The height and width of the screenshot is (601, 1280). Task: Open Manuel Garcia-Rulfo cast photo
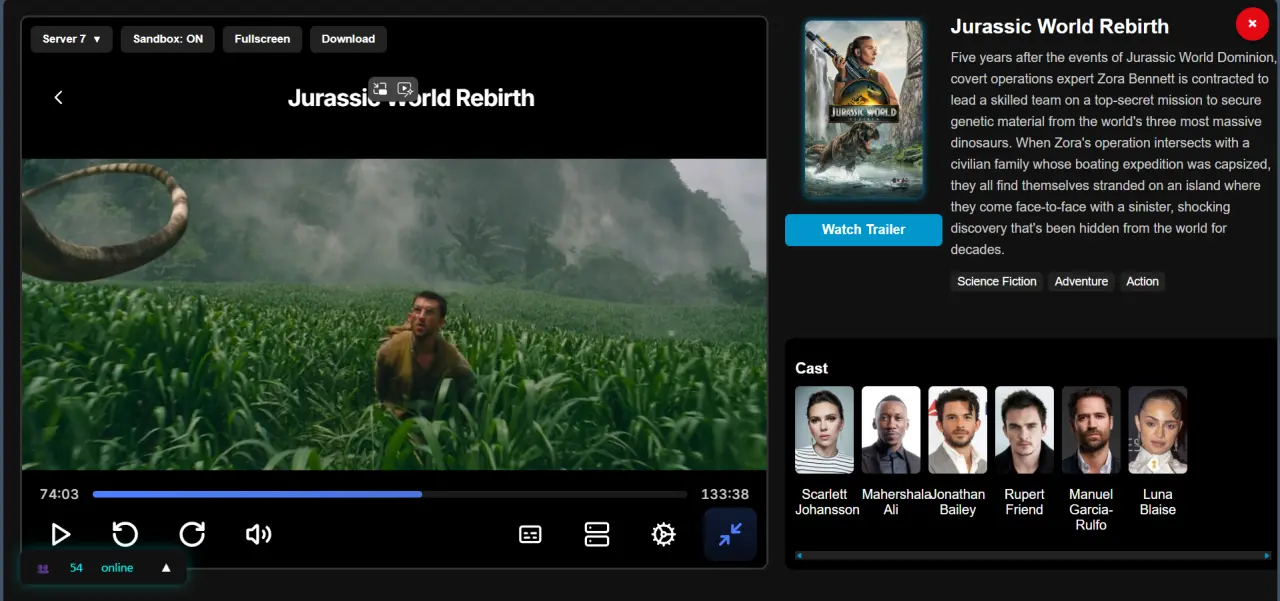tap(1091, 430)
